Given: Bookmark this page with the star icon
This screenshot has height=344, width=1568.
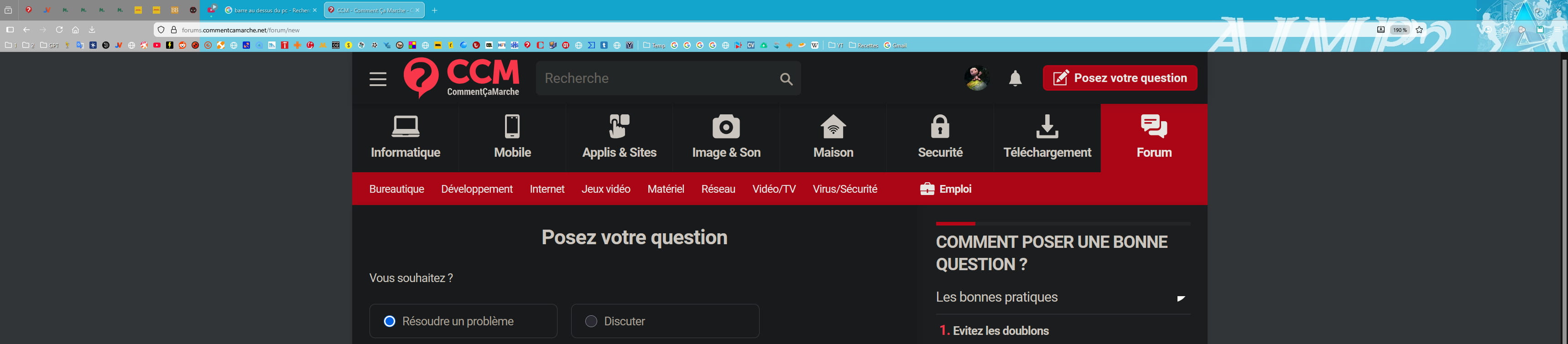Looking at the screenshot, I should point(1419,30).
